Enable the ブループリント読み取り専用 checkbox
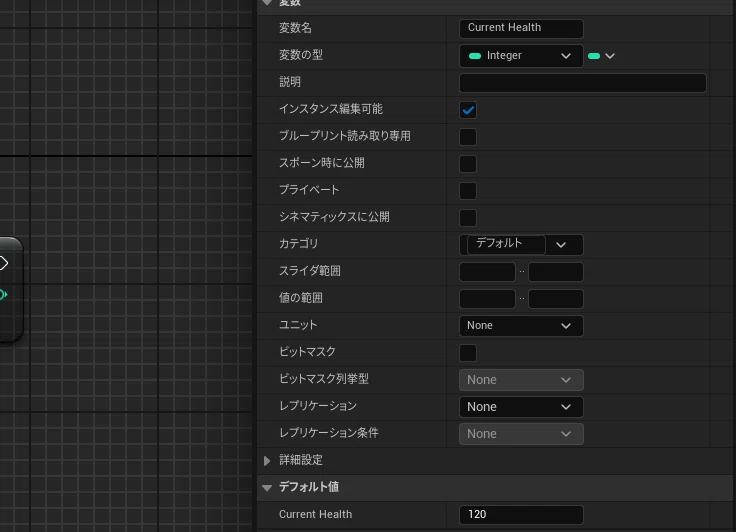This screenshot has width=736, height=532. (468, 137)
